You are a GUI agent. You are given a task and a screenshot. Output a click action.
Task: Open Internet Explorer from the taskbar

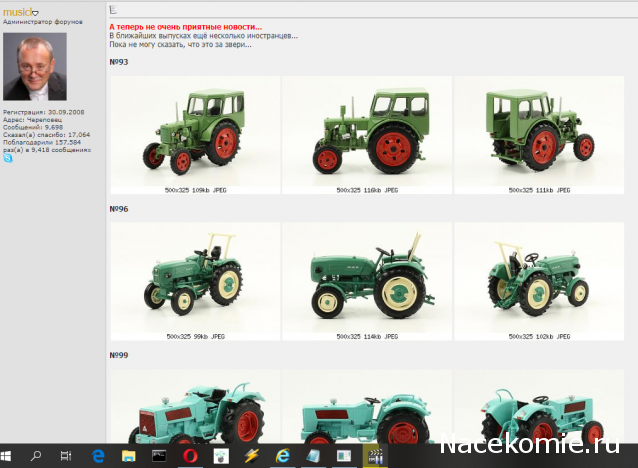[x=282, y=456]
